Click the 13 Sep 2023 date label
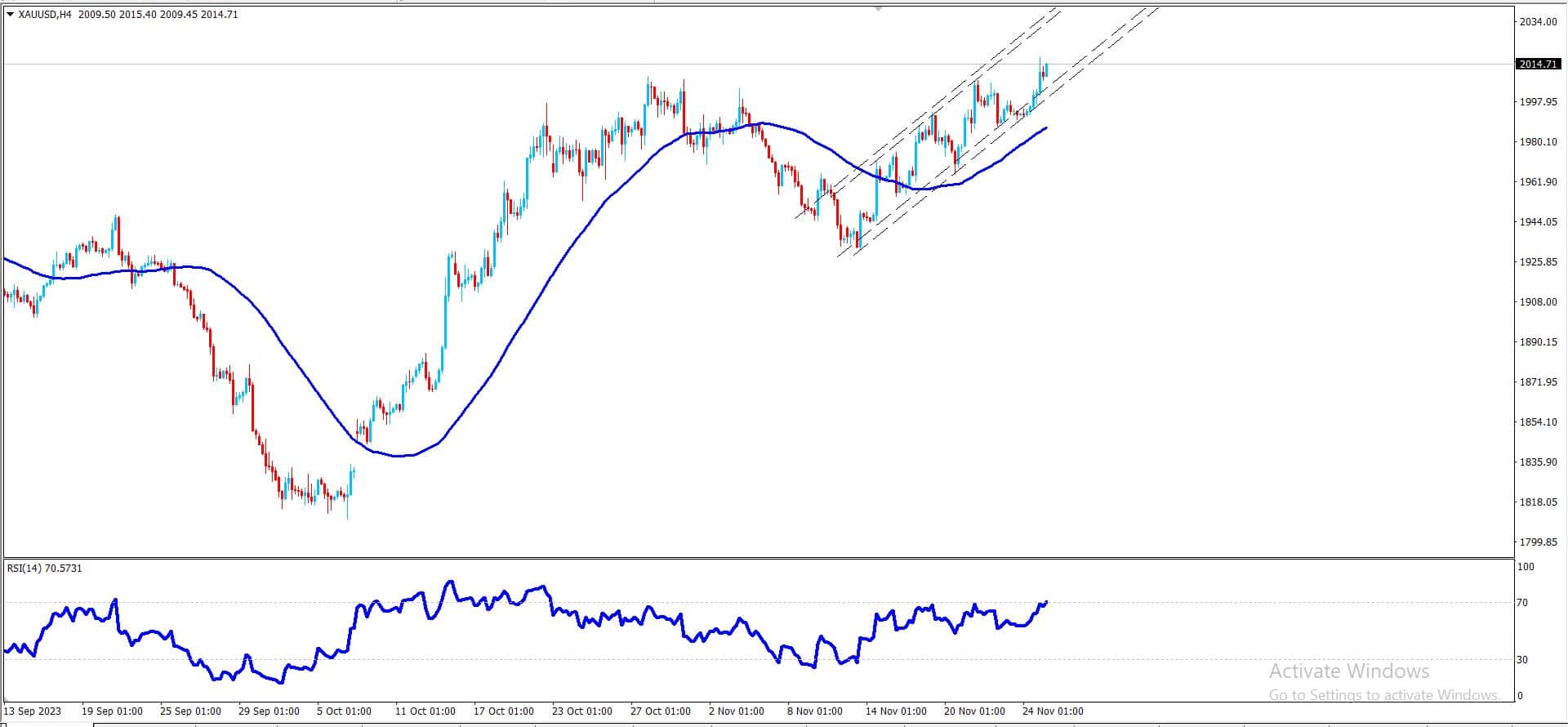 33,711
